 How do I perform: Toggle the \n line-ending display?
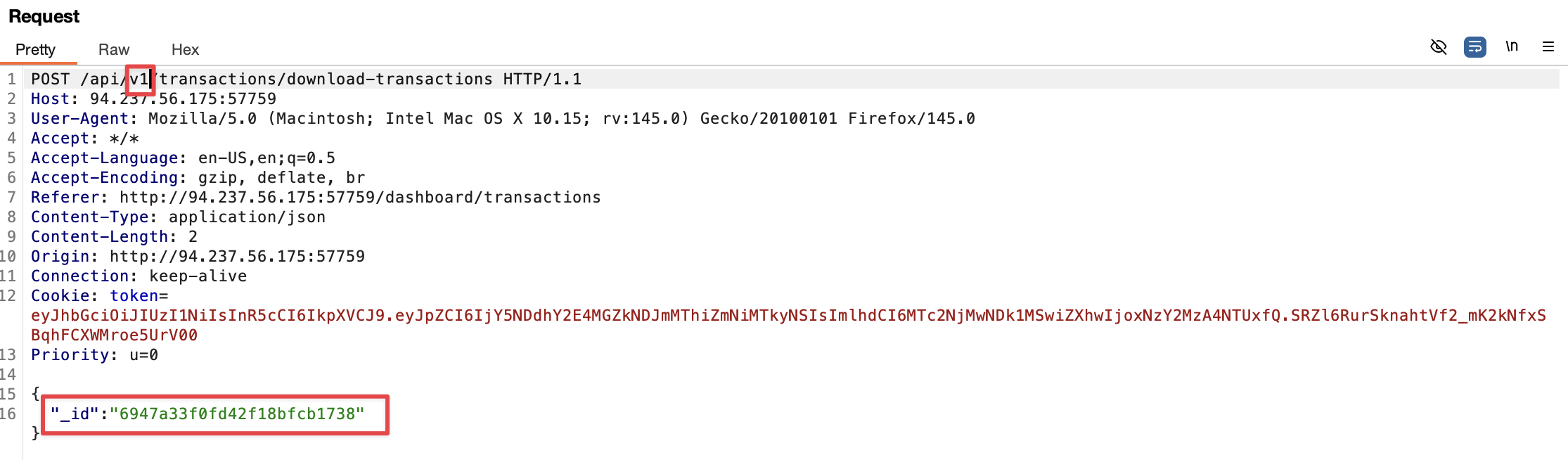(x=1512, y=46)
